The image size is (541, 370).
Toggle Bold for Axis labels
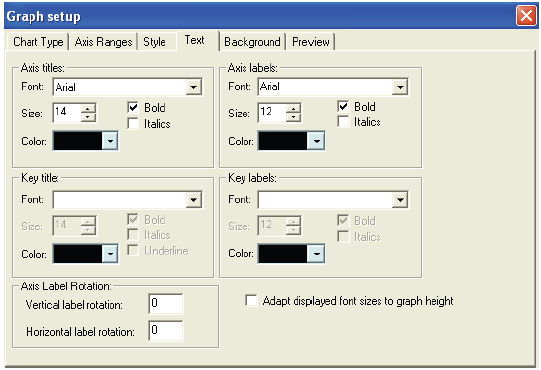343,106
